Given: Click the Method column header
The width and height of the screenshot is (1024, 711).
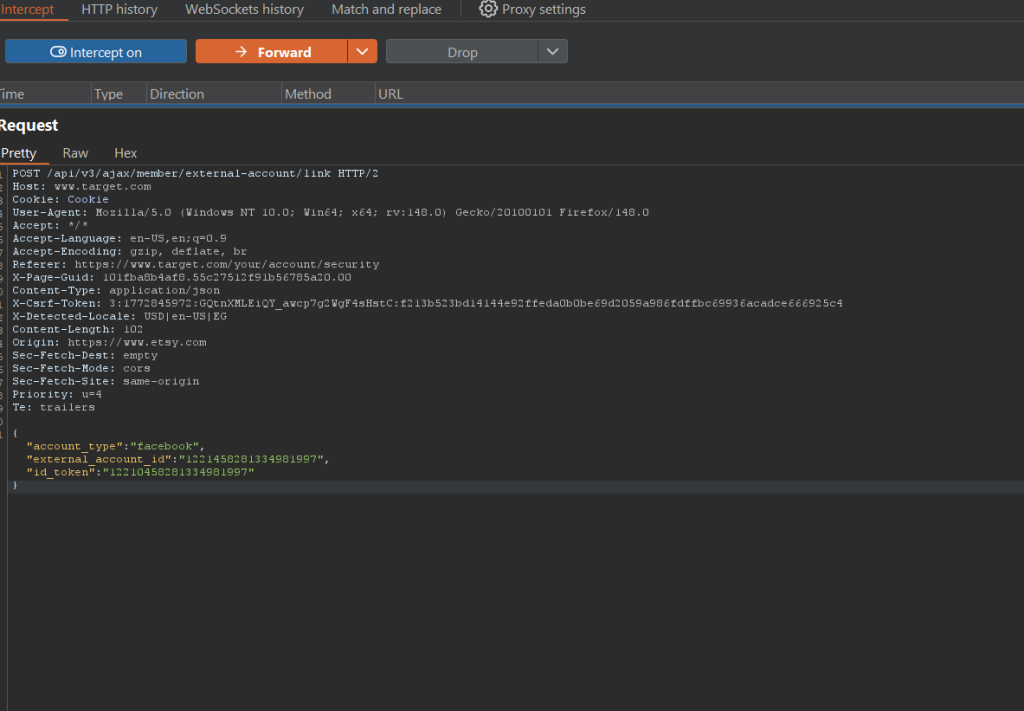Looking at the screenshot, I should point(308,94).
